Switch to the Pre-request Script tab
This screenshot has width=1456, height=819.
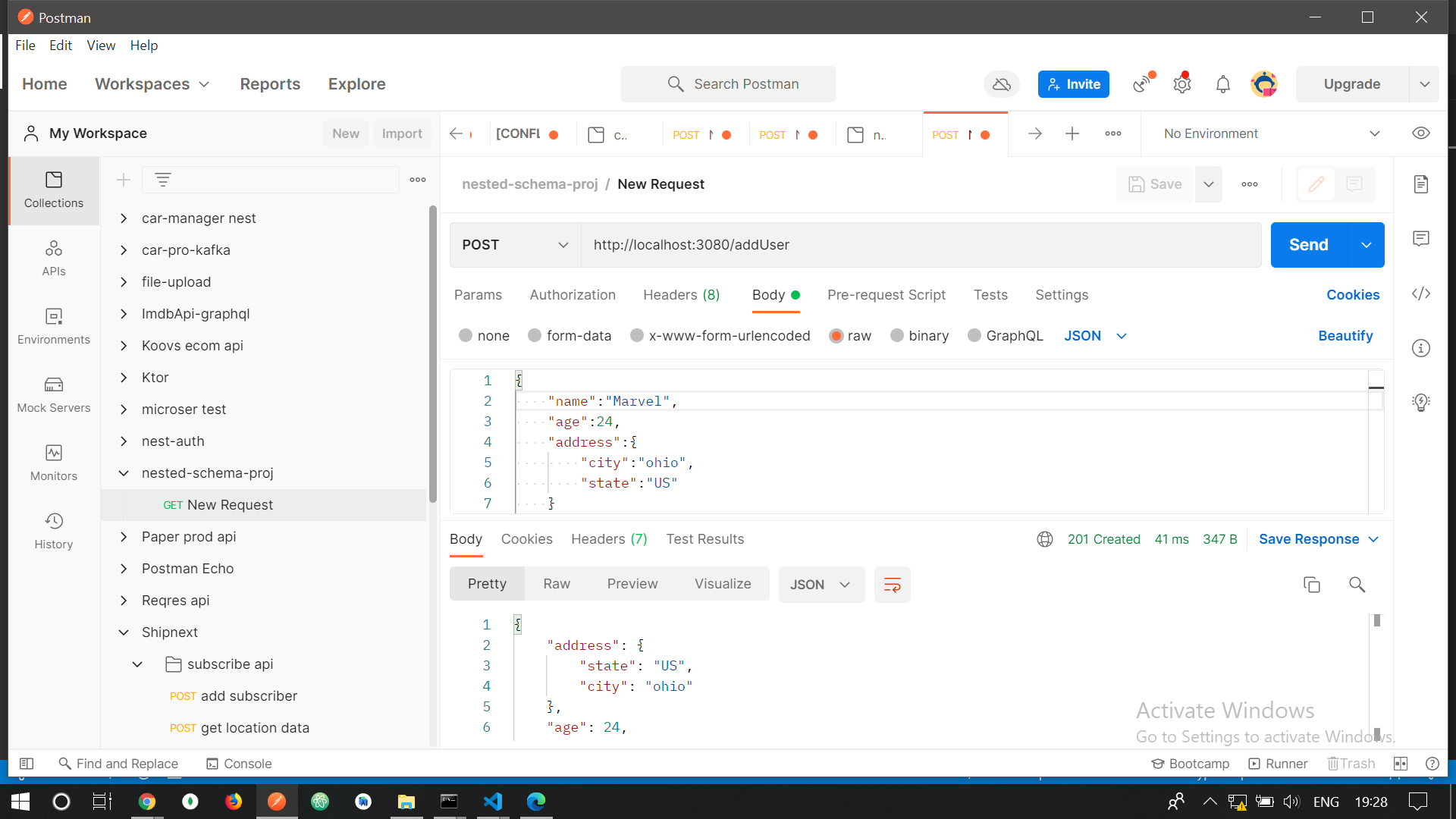click(886, 295)
